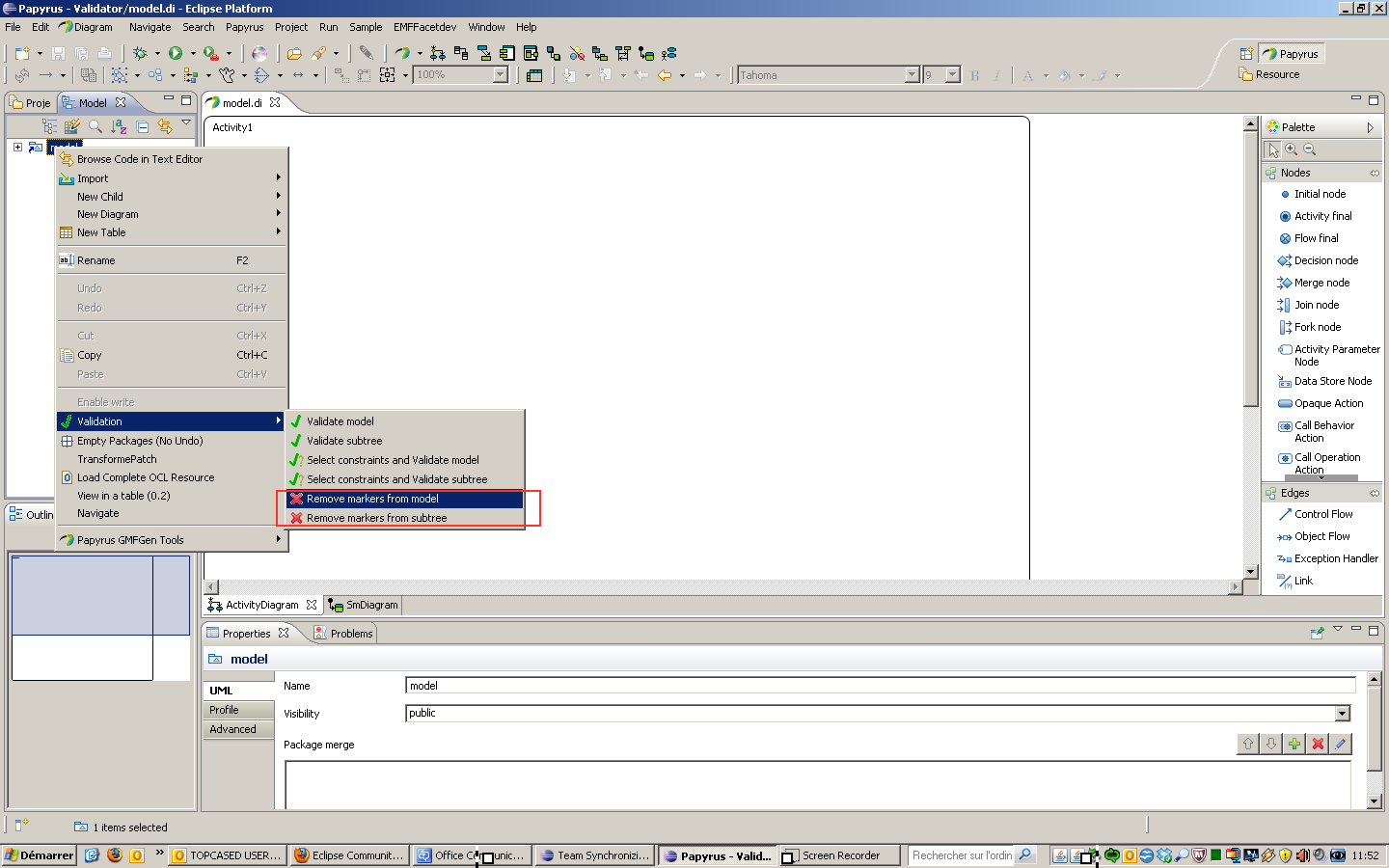Open the Tahoma font dropdown
Screen dimensions: 1389x868
click(912, 74)
